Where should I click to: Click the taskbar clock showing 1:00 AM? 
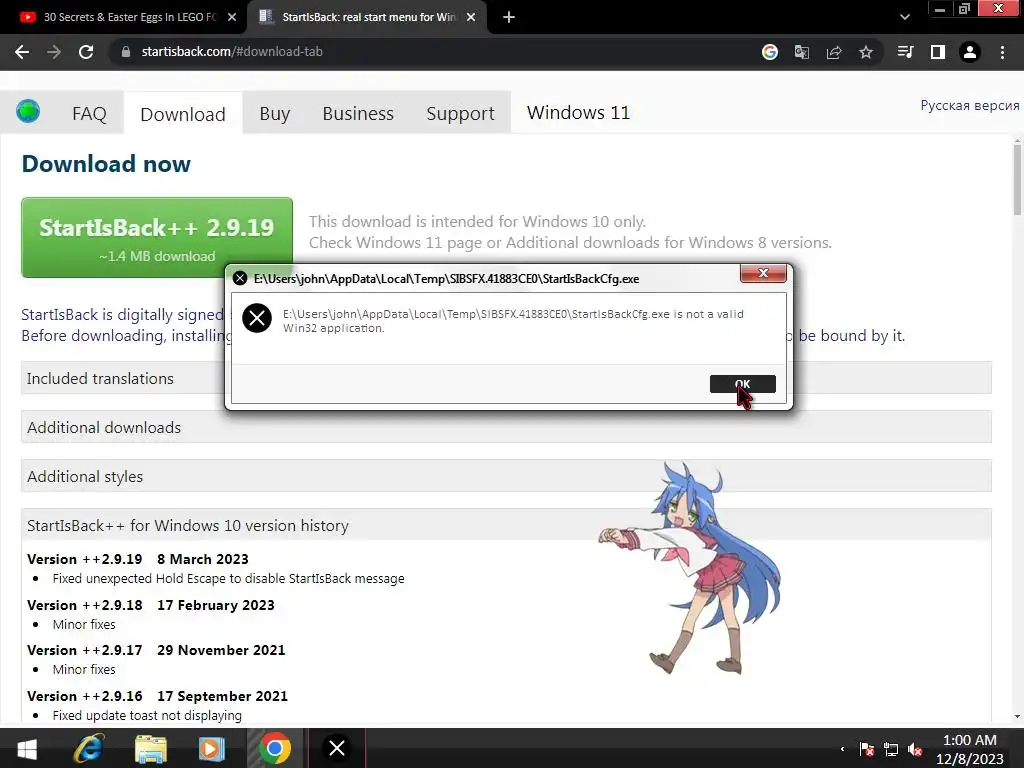click(970, 749)
